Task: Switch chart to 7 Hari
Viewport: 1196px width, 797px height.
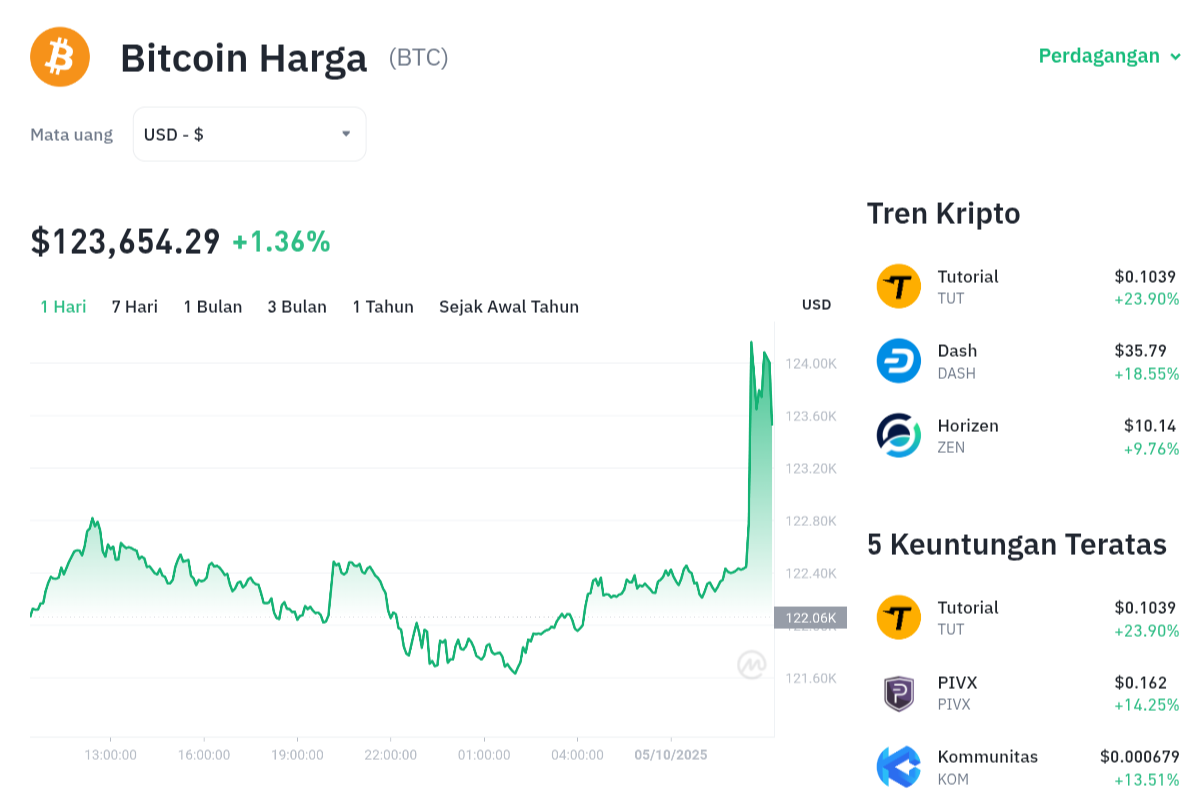Action: (135, 307)
